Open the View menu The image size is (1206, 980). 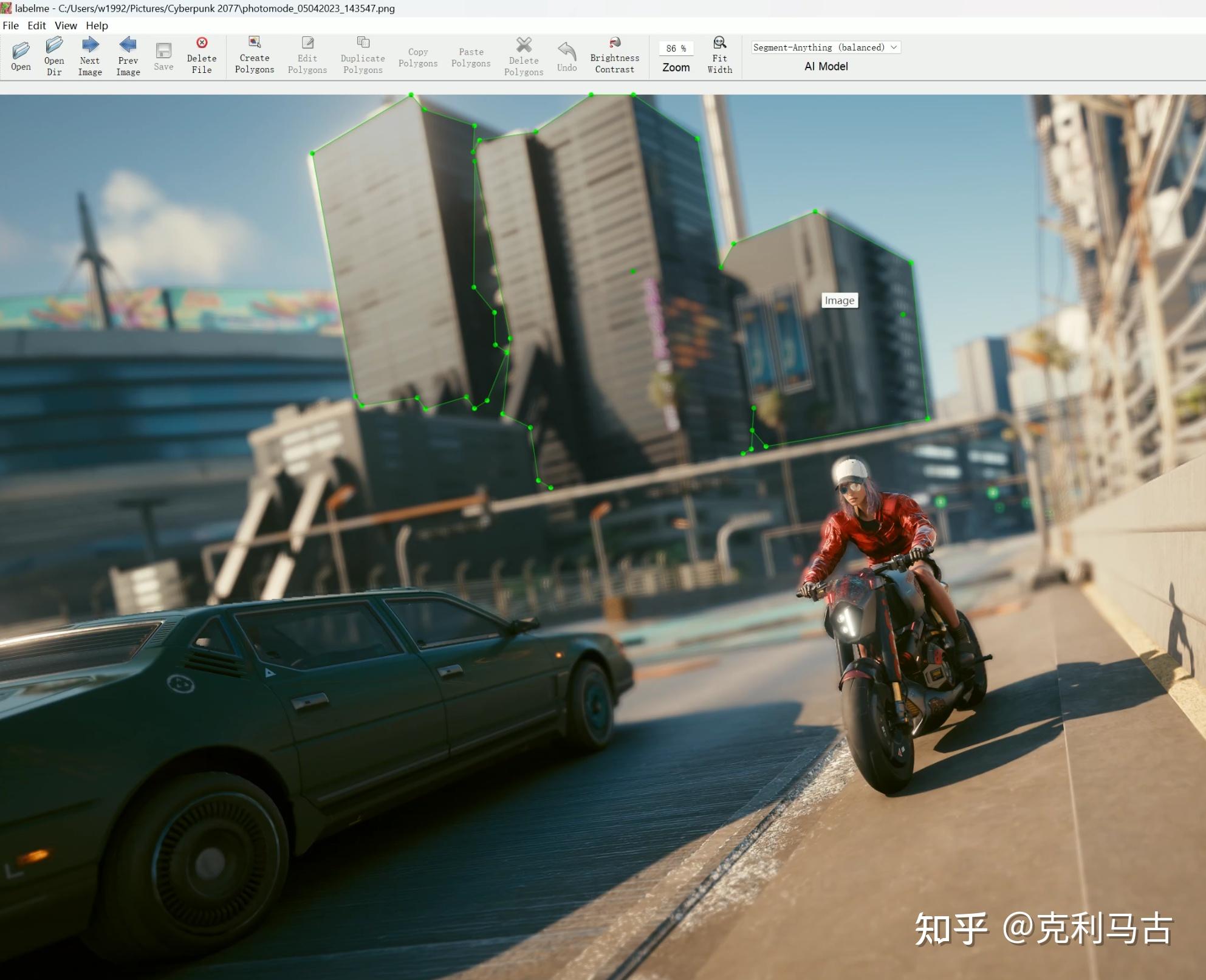pos(66,26)
